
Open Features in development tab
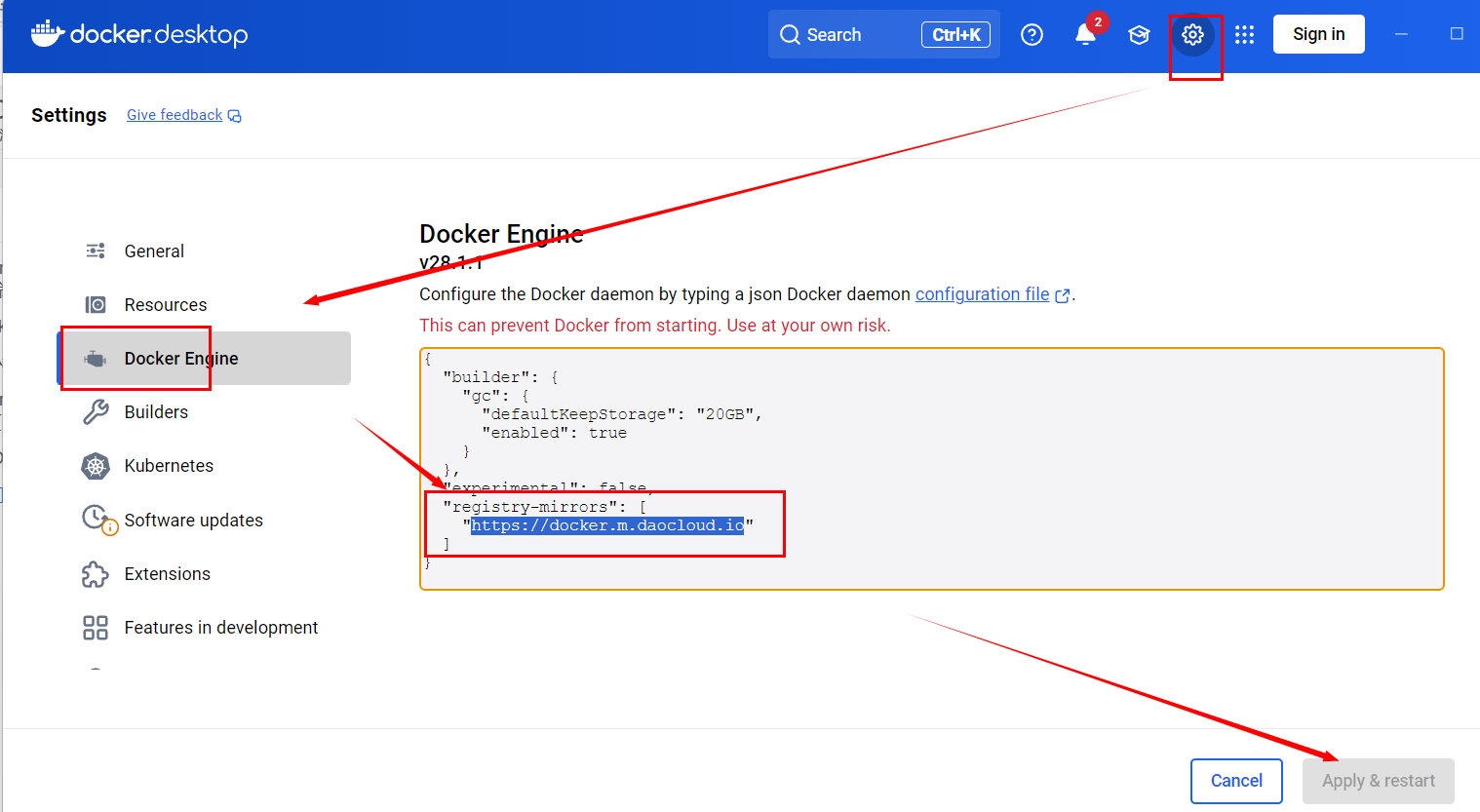tap(205, 628)
